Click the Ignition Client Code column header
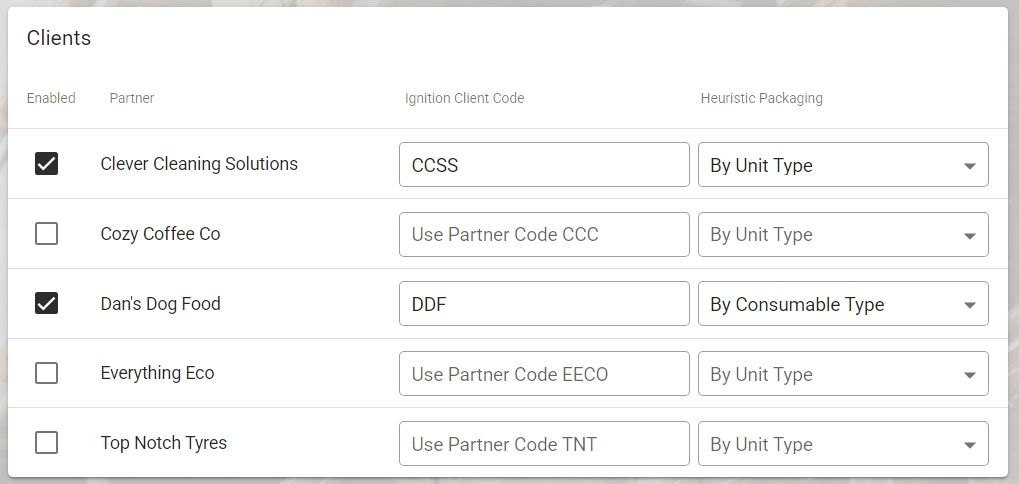 [464, 98]
